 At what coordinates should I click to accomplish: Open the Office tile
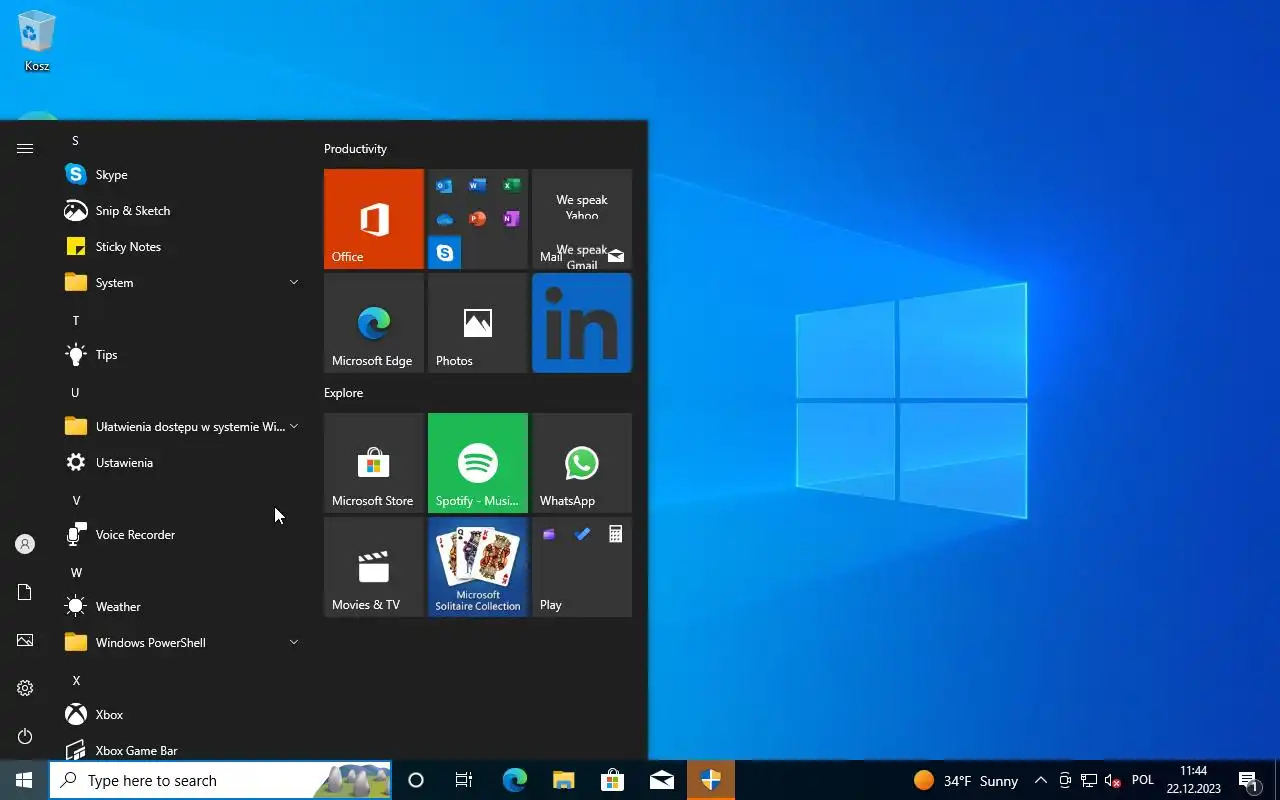click(x=374, y=219)
